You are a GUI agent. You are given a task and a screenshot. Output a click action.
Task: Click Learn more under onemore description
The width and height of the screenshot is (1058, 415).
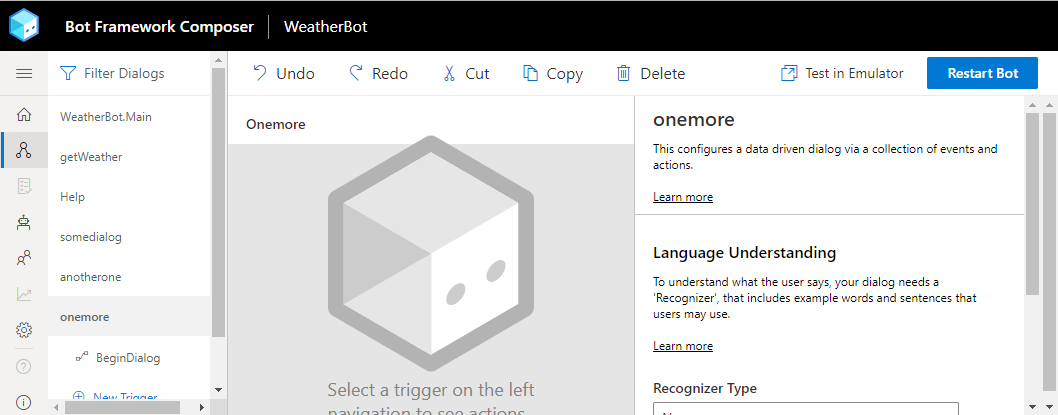point(683,197)
